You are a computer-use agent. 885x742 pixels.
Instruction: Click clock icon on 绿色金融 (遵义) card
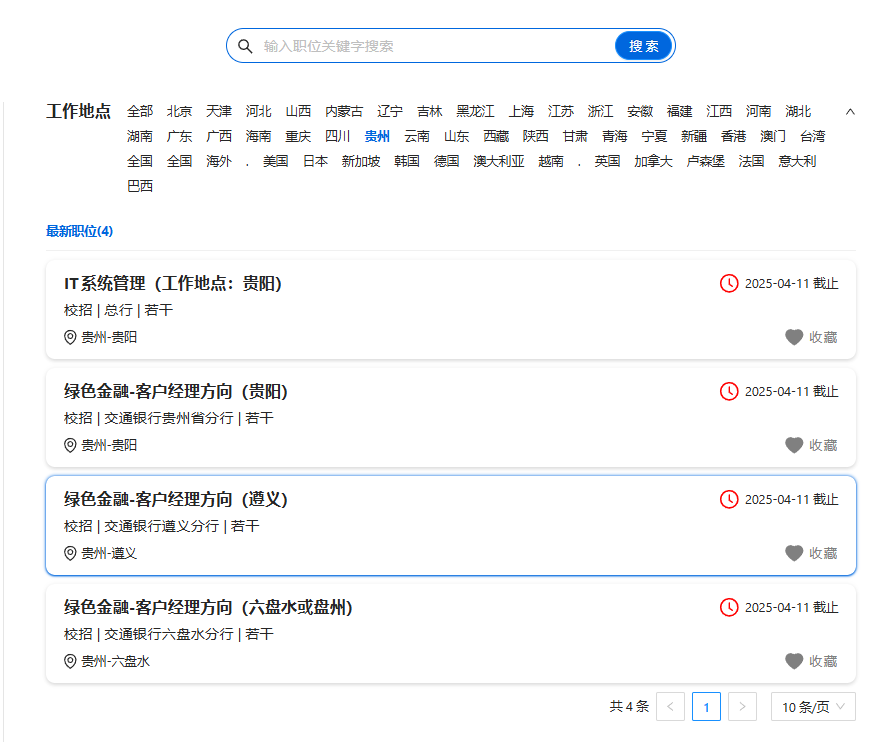tap(729, 499)
